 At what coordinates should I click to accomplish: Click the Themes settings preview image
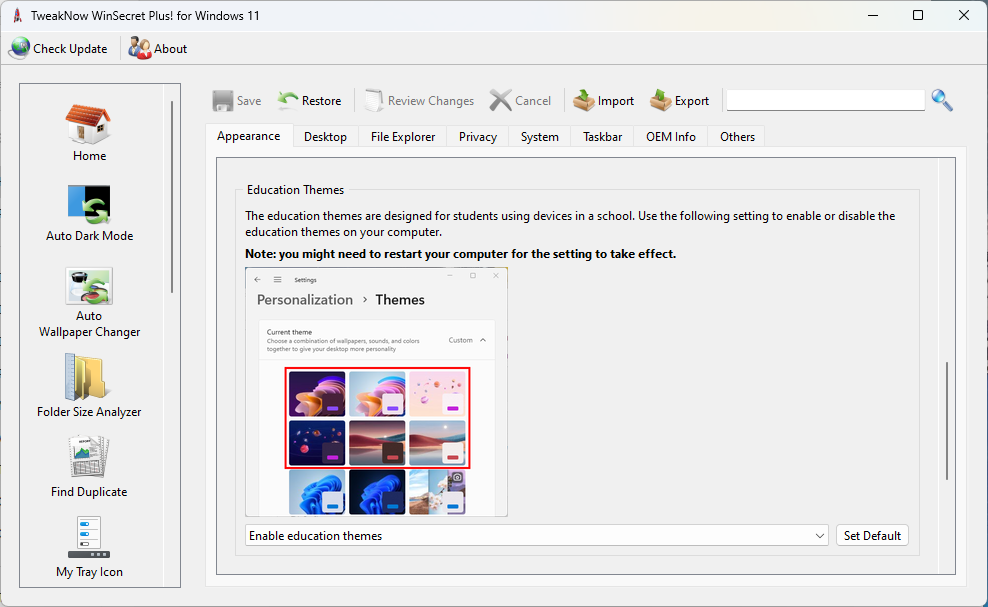376,391
